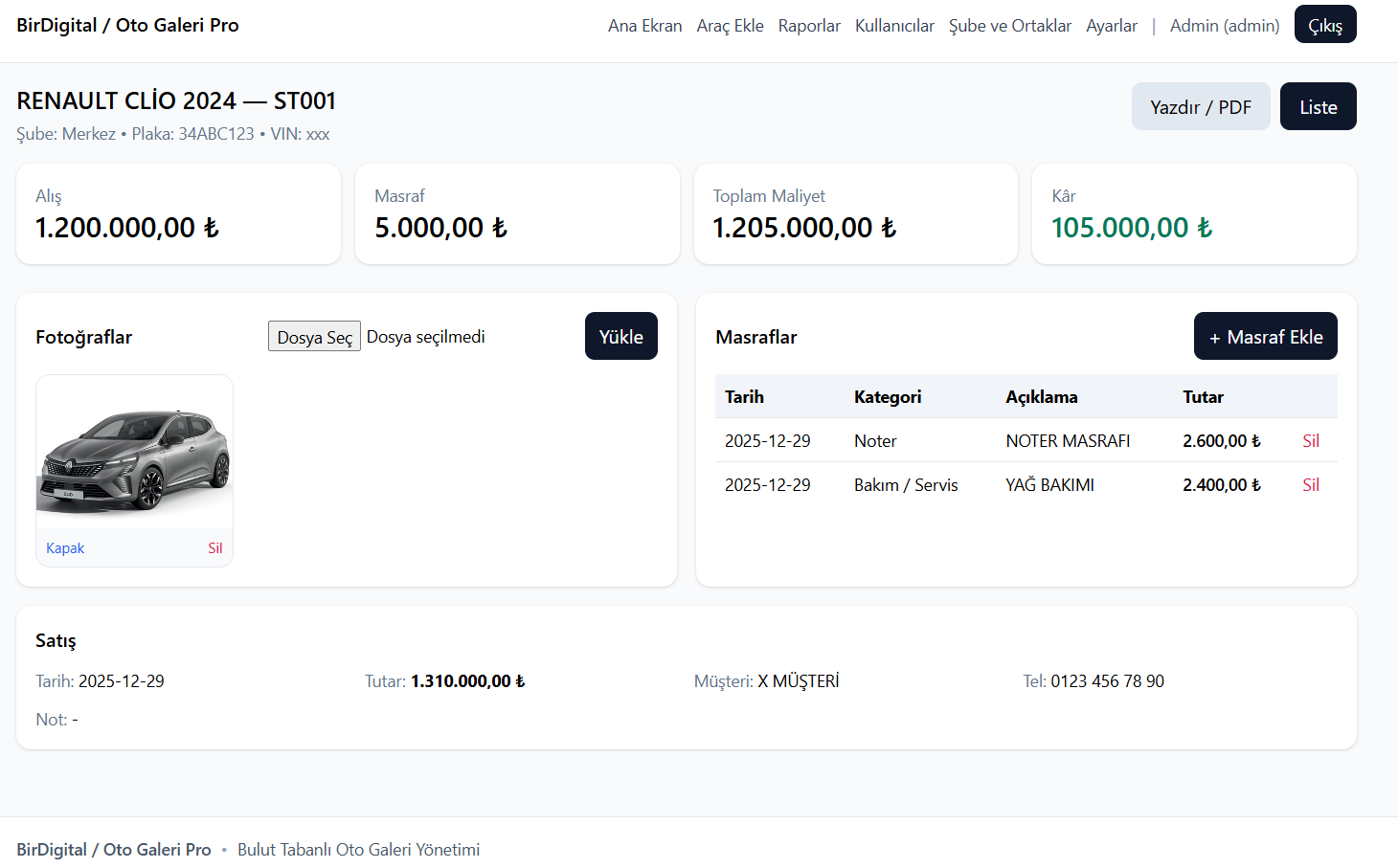
Task: Delete the NOTER MASRAFI expense row
Action: 1310,441
